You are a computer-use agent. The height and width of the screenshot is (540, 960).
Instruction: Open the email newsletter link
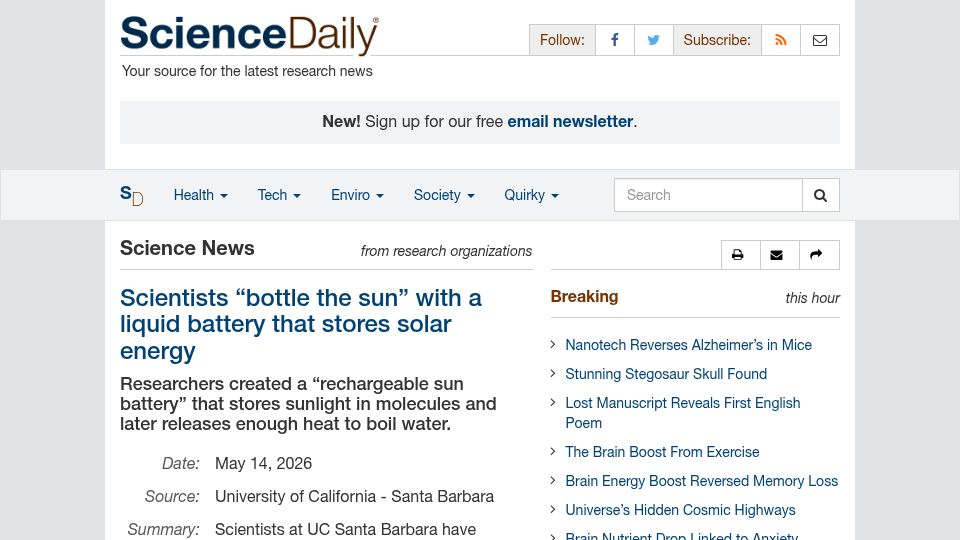coord(570,121)
